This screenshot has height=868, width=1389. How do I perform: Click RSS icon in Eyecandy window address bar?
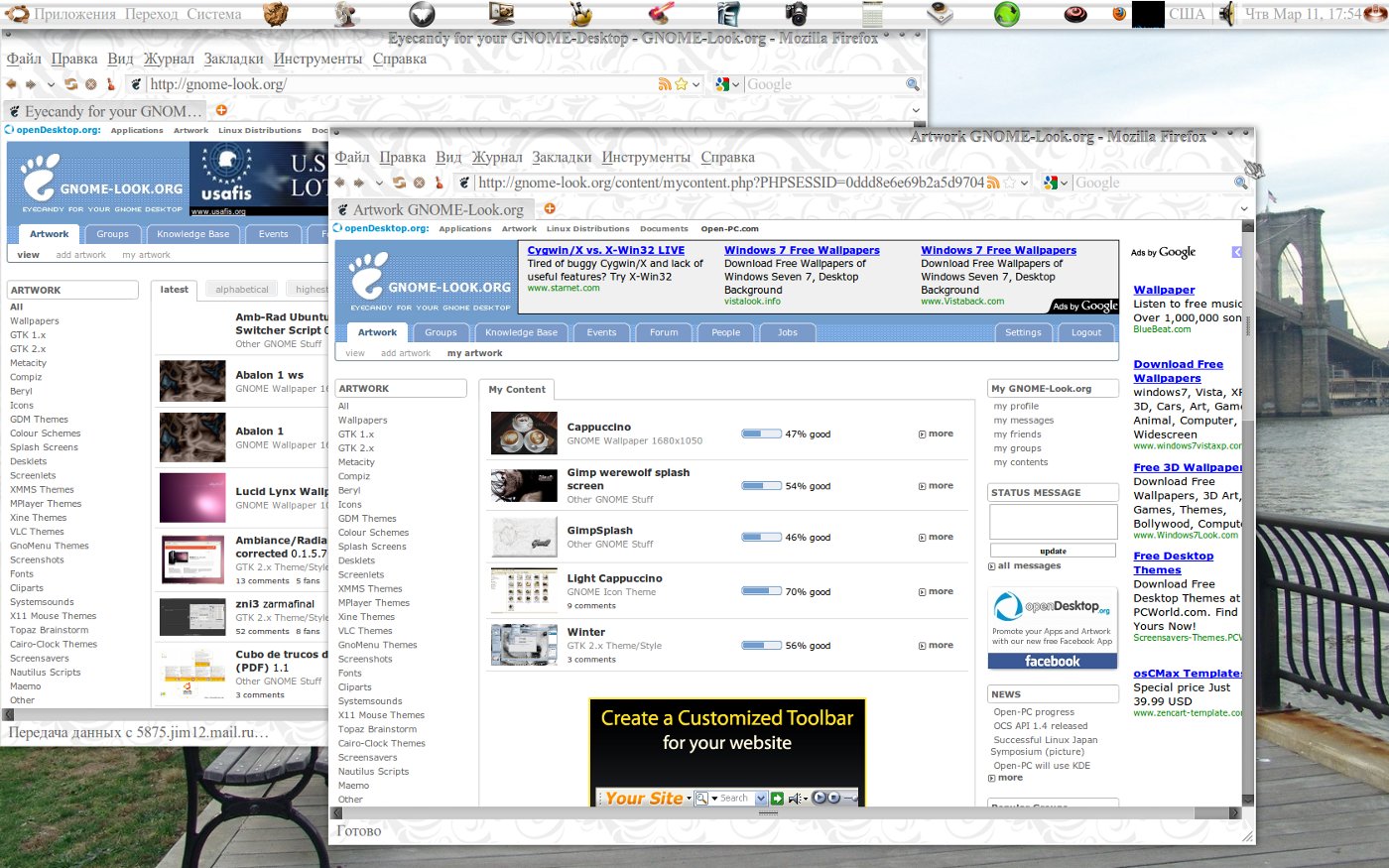[x=665, y=84]
